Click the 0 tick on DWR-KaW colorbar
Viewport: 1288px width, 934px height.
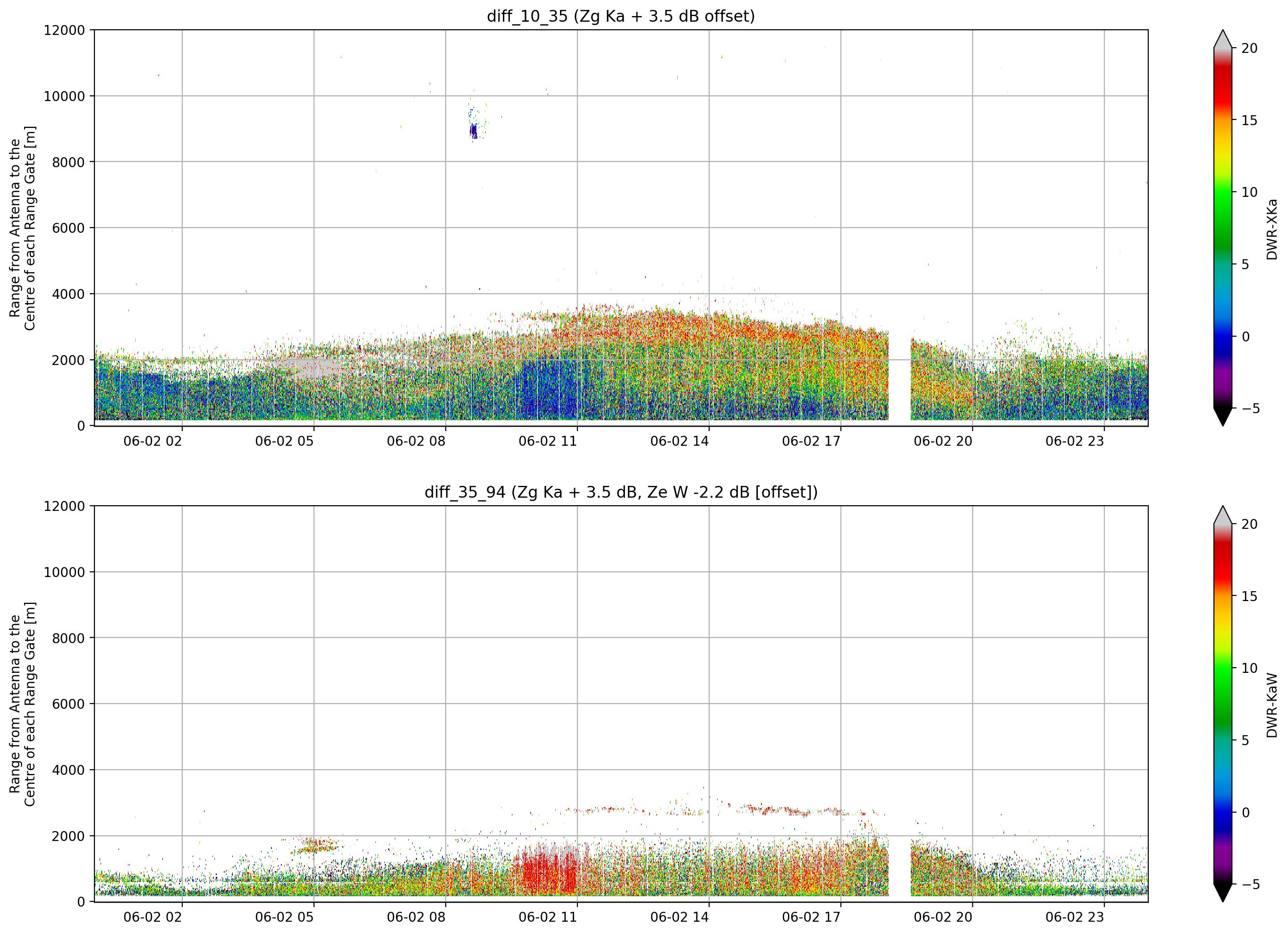1246,813
